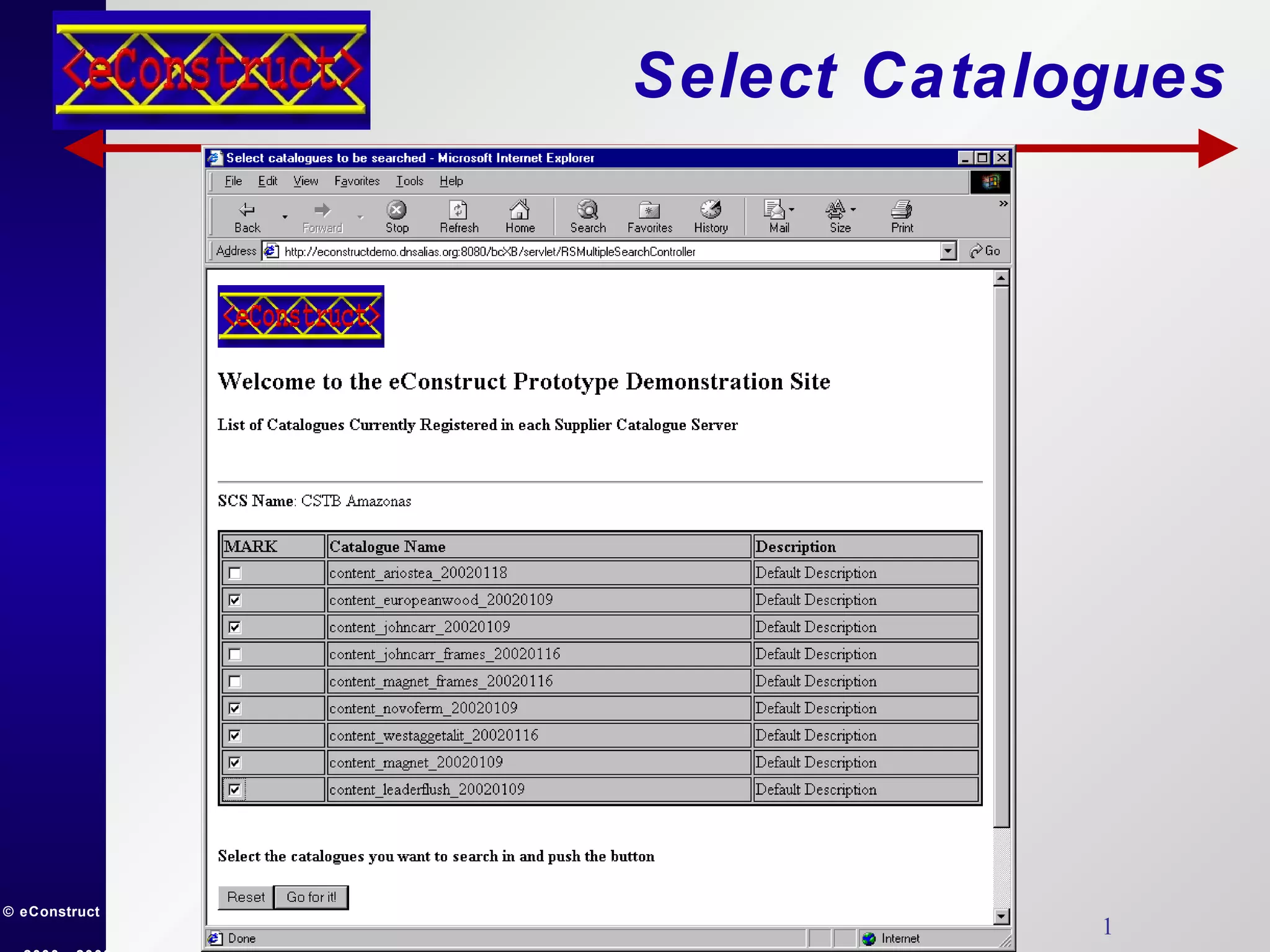
Task: Show the History pane
Action: click(x=711, y=217)
